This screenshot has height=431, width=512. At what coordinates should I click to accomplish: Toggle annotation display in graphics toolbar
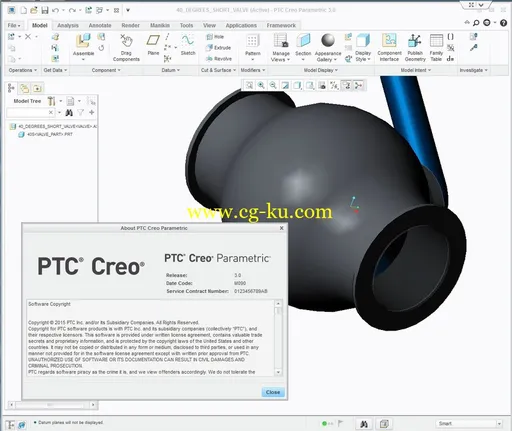coord(347,85)
